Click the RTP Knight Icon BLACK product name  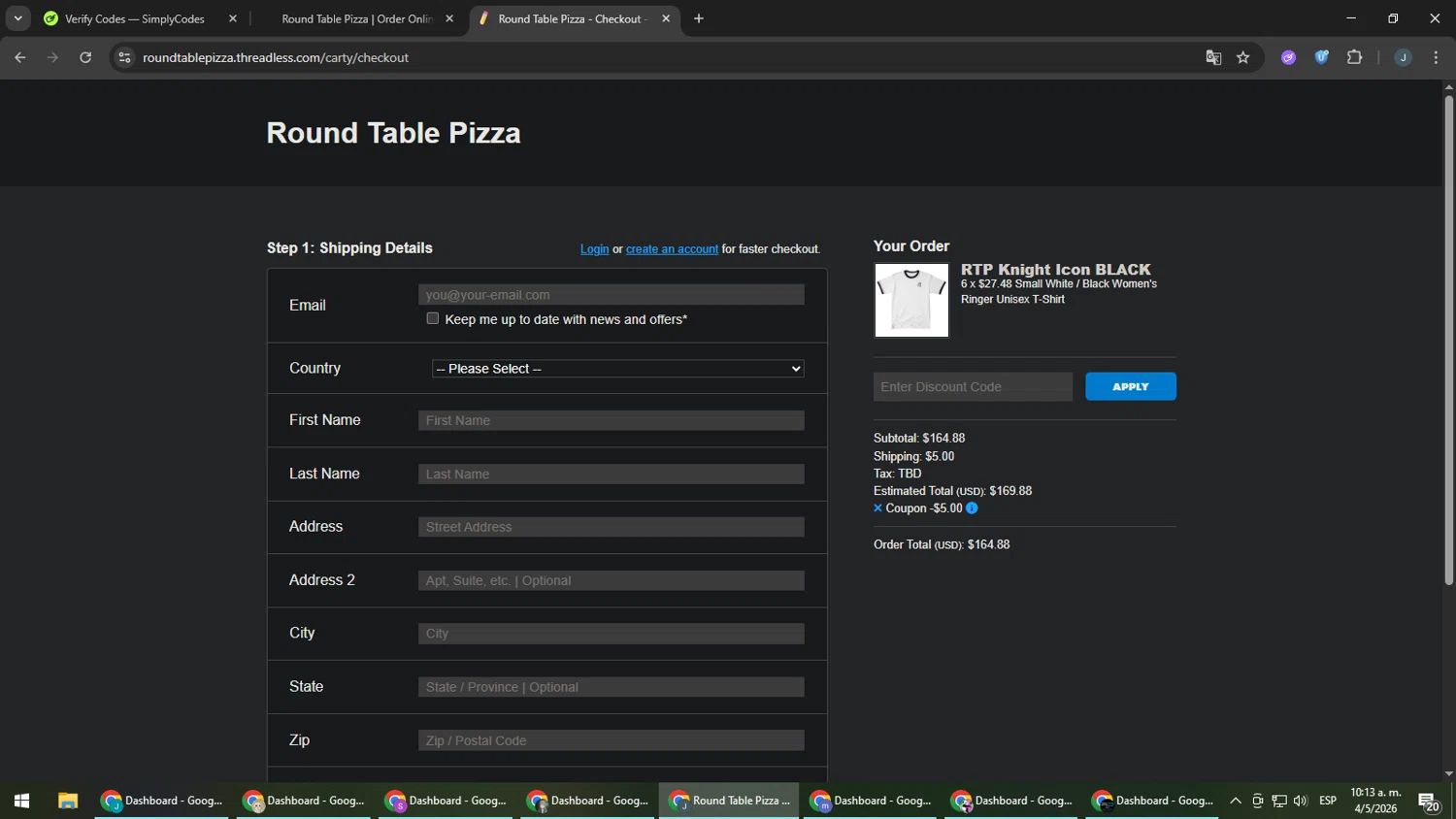pos(1055,270)
